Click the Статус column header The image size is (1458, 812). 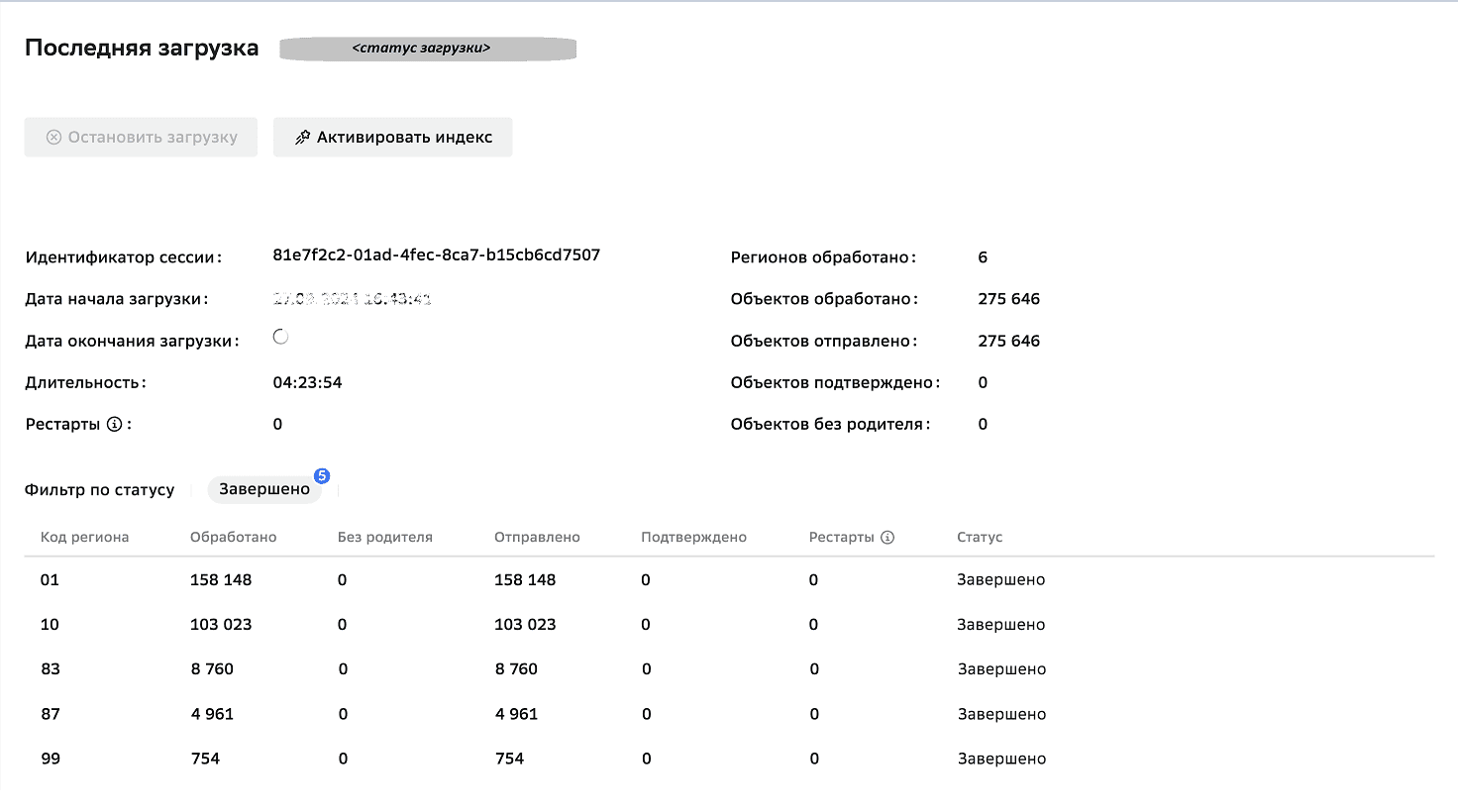pos(980,538)
